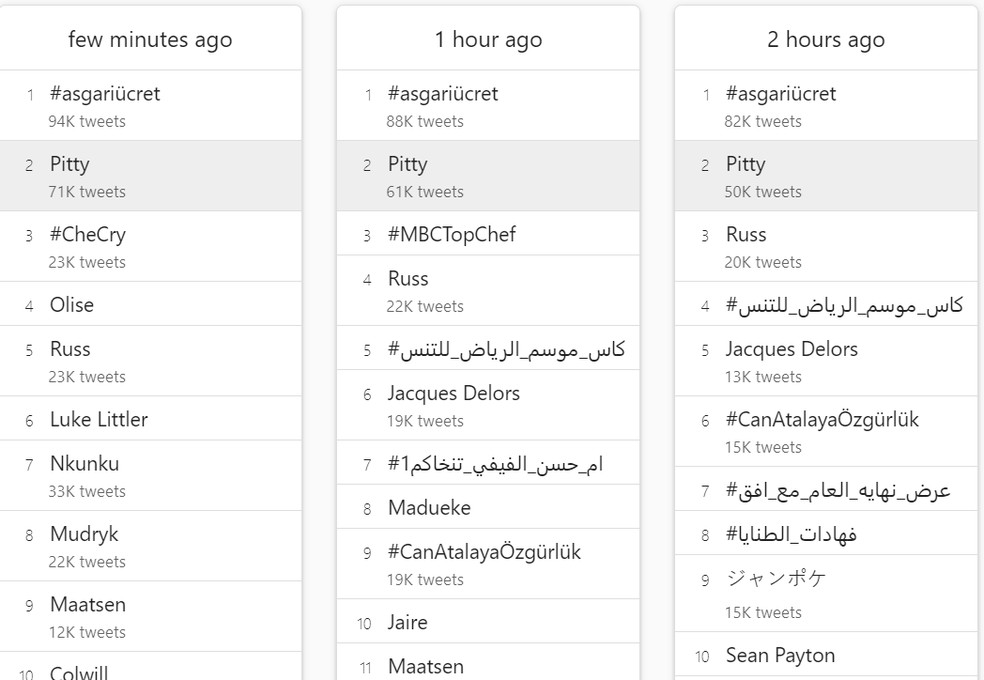Open Luke Littler trending topic
984x680 pixels.
(x=99, y=419)
